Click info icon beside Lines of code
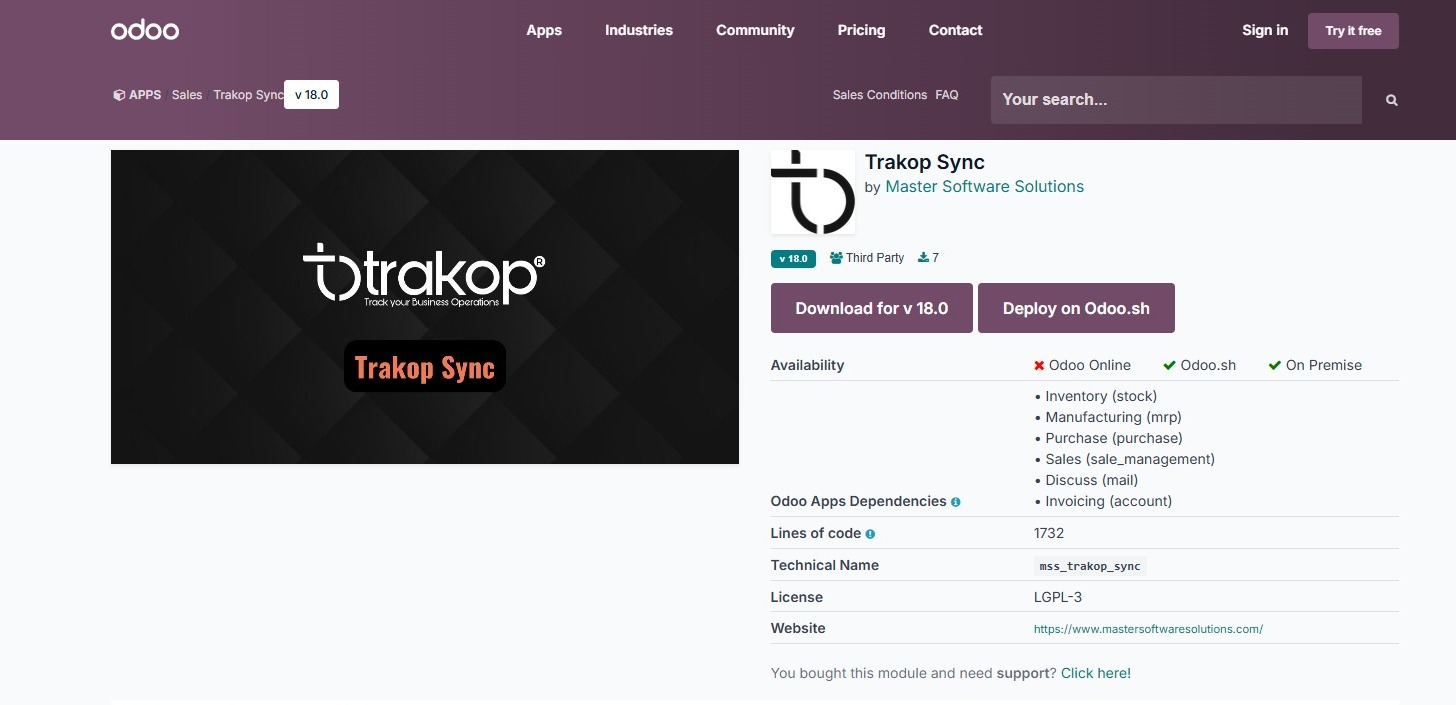This screenshot has height=705, width=1456. (x=870, y=534)
